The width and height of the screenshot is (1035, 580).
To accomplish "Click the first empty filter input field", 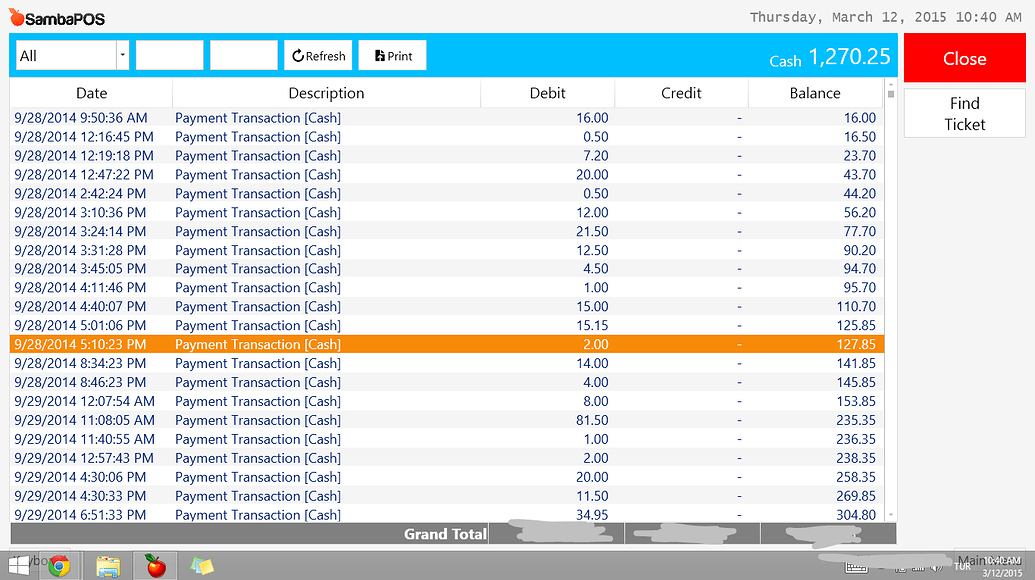I will [x=168, y=55].
